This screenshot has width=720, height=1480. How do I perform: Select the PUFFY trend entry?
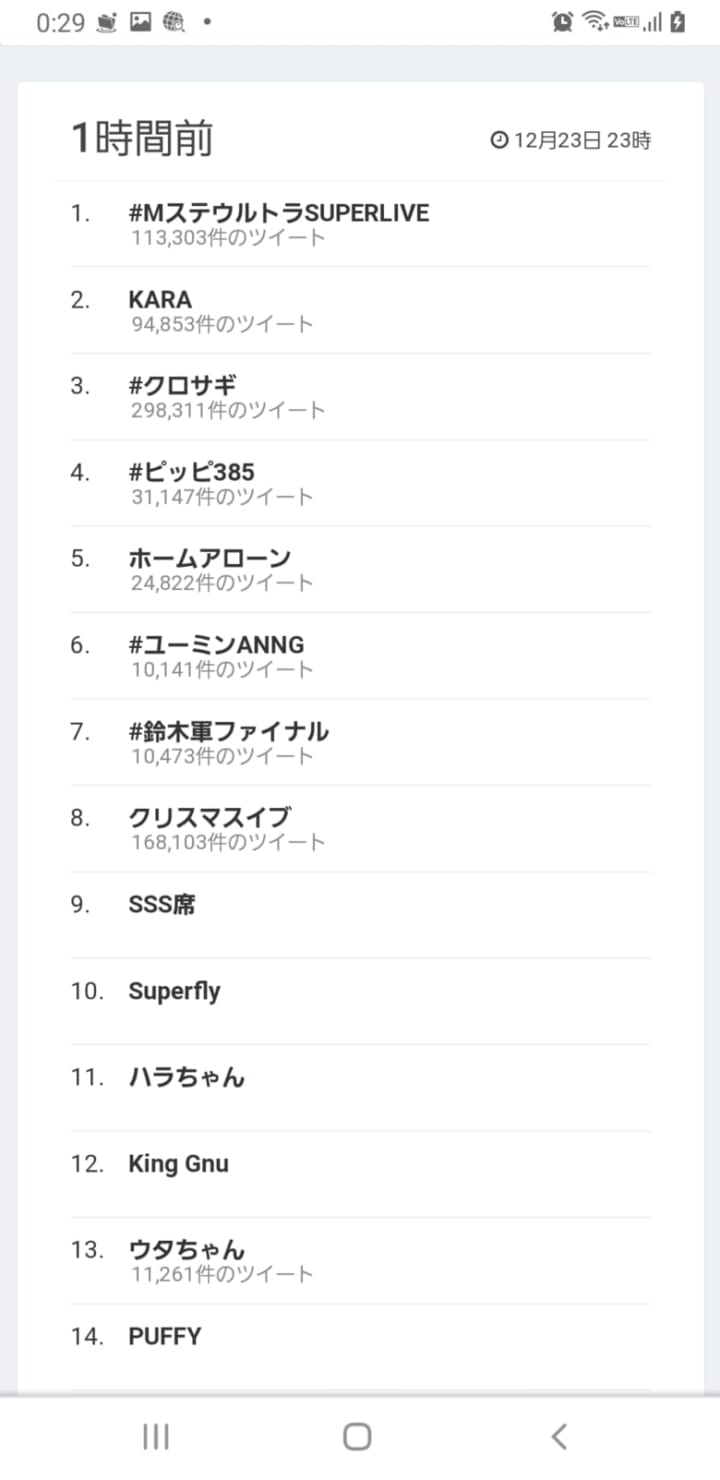[165, 1336]
